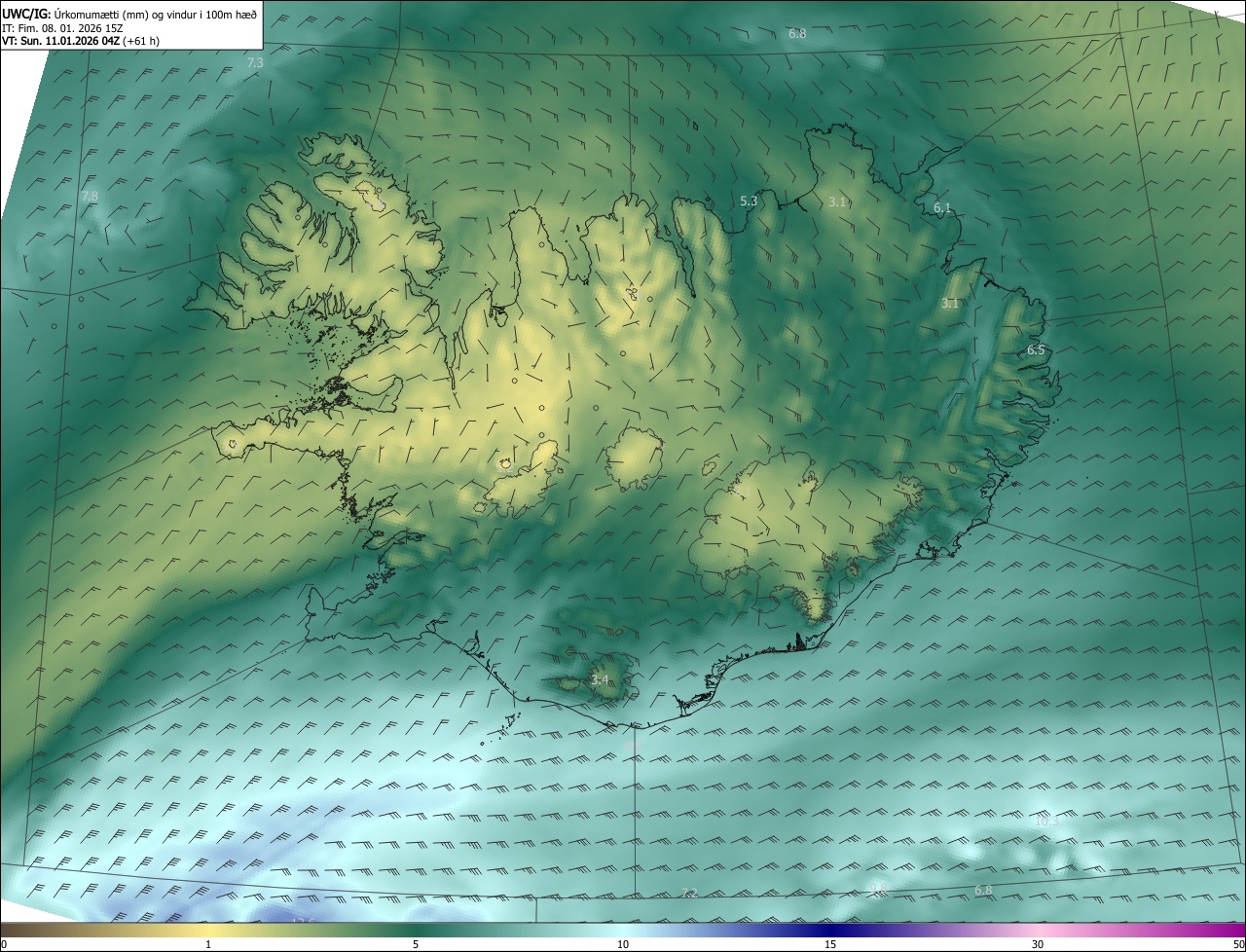Click the 6.5 precipitation value on the map
This screenshot has width=1246, height=952.
pyautogui.click(x=1036, y=350)
